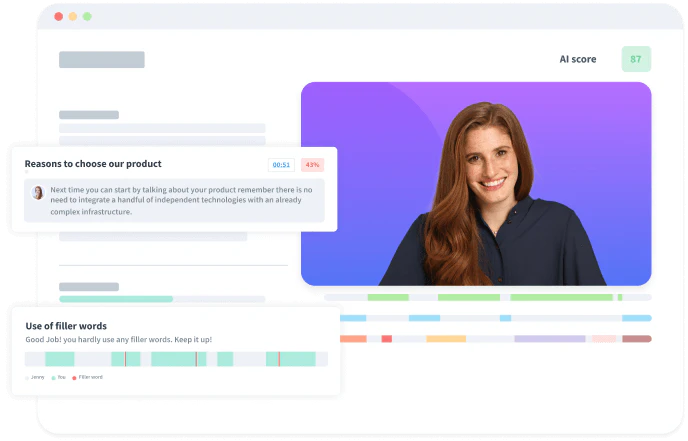Select the 00:51 timestamp badge
This screenshot has height=441, width=688.
pyautogui.click(x=281, y=165)
